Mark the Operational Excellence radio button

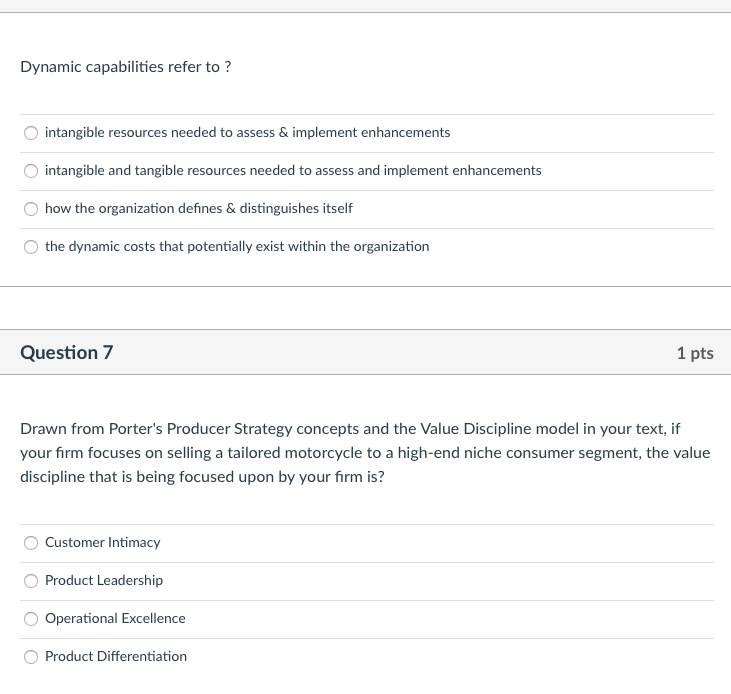tap(32, 619)
